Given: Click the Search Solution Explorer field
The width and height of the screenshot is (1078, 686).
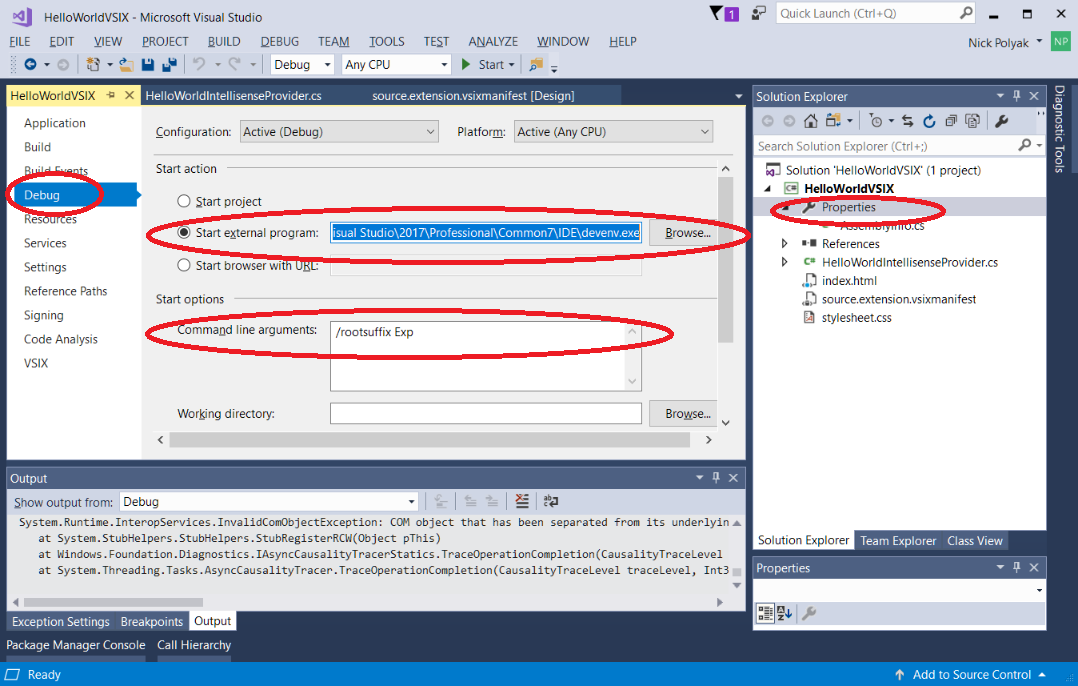Looking at the screenshot, I should pyautogui.click(x=887, y=146).
